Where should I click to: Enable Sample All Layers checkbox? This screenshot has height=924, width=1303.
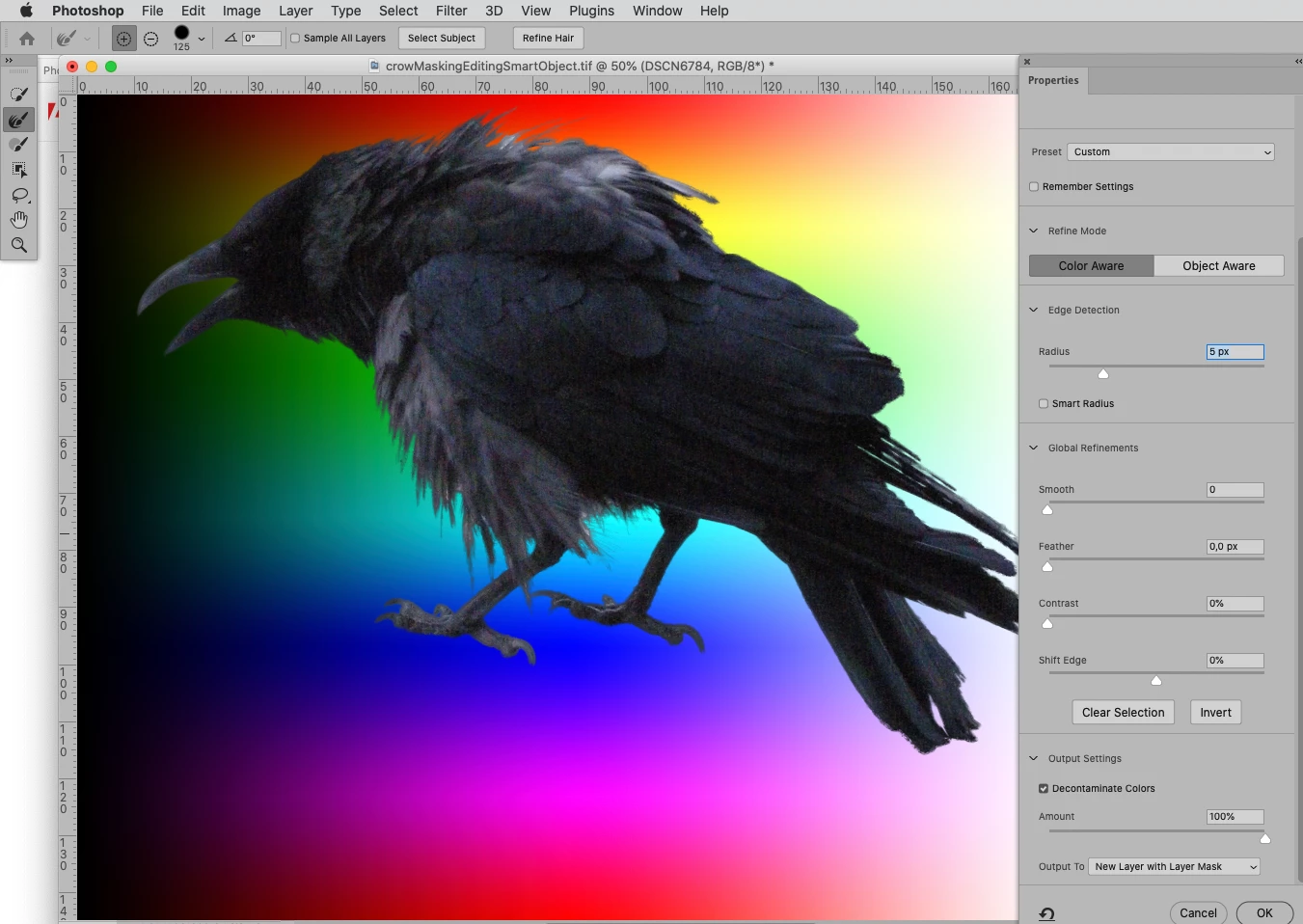point(295,39)
